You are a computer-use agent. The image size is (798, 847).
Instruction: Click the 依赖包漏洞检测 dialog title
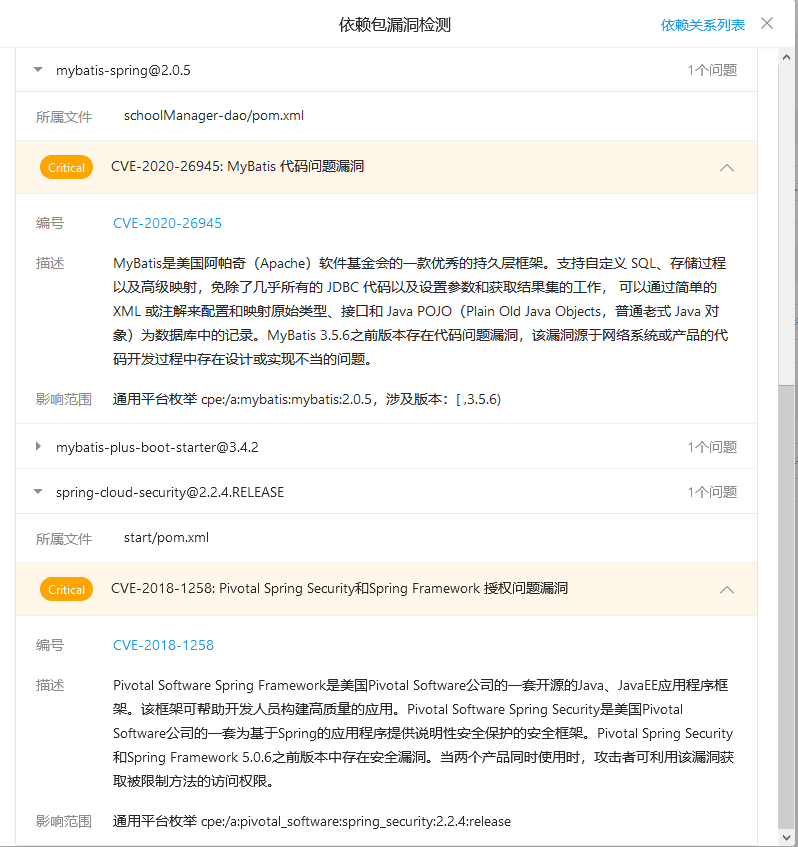(x=394, y=25)
